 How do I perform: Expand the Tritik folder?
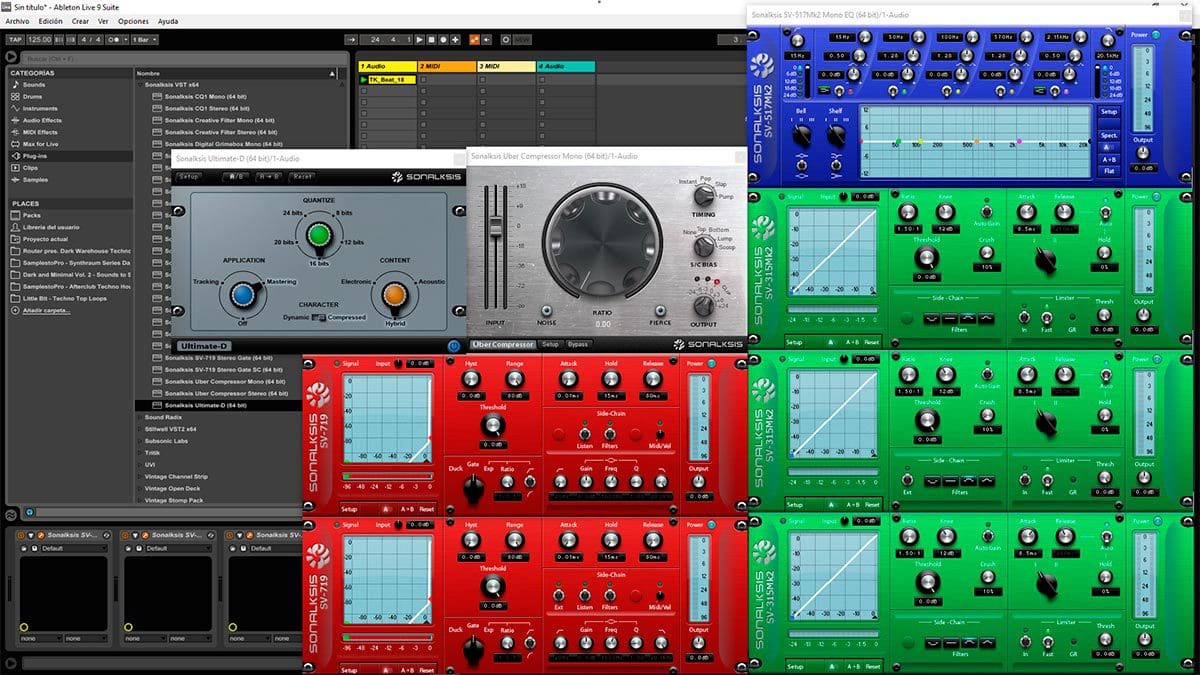[140, 452]
